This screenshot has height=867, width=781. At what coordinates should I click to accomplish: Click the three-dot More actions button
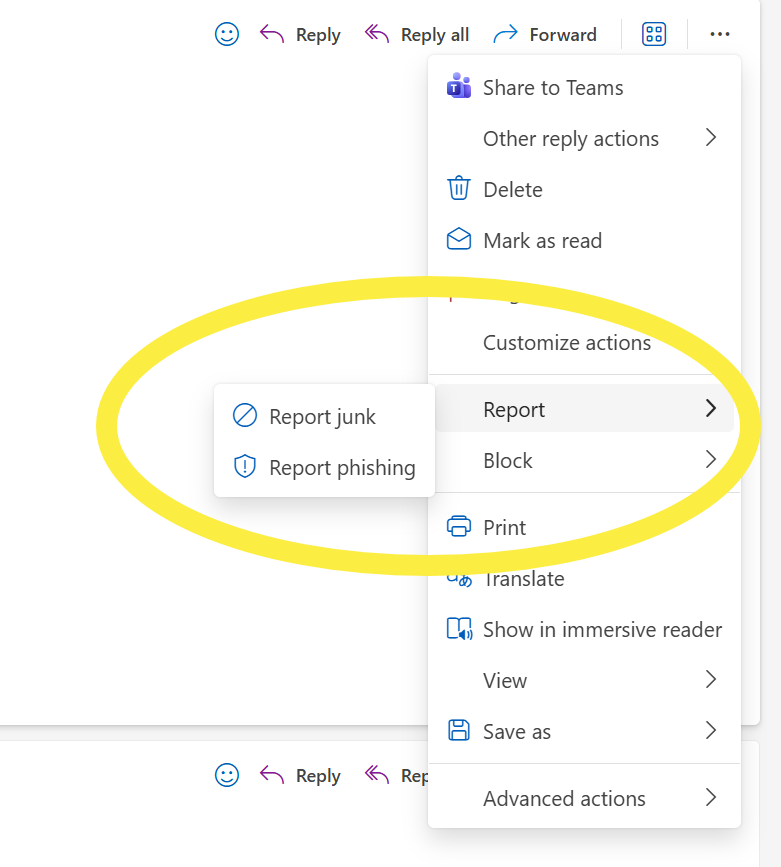click(x=720, y=34)
